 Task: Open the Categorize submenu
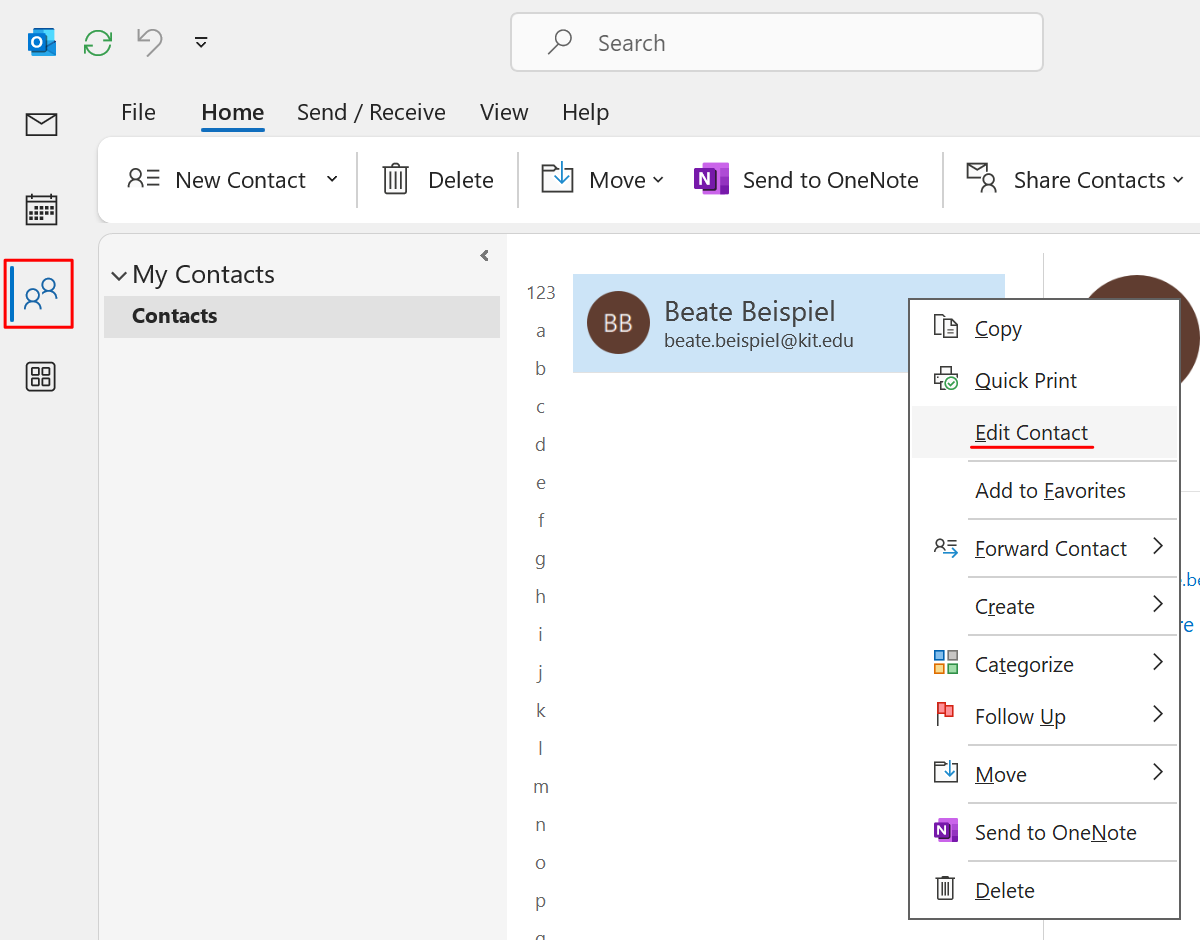click(1044, 664)
